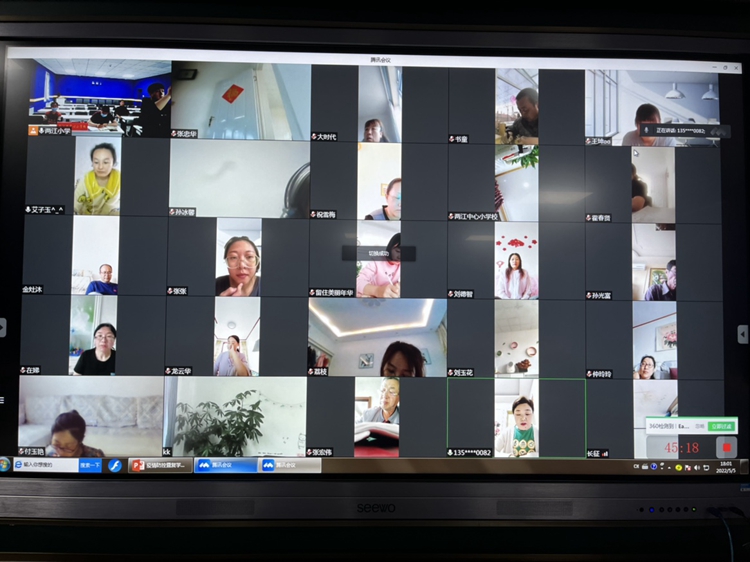
Task: Click green button in 360 popup
Action: pos(720,426)
